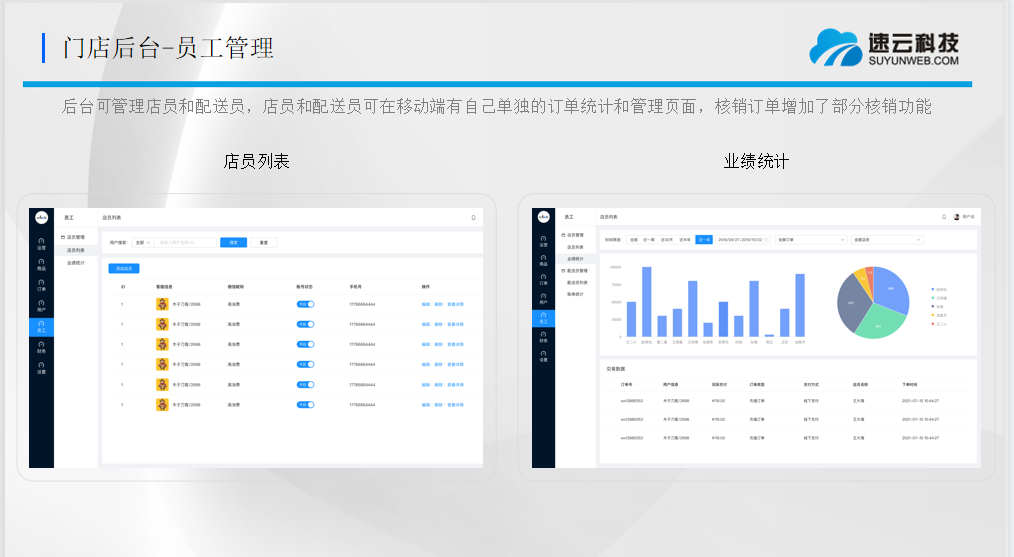Toggle account status switch in last staff row

pyautogui.click(x=305, y=404)
